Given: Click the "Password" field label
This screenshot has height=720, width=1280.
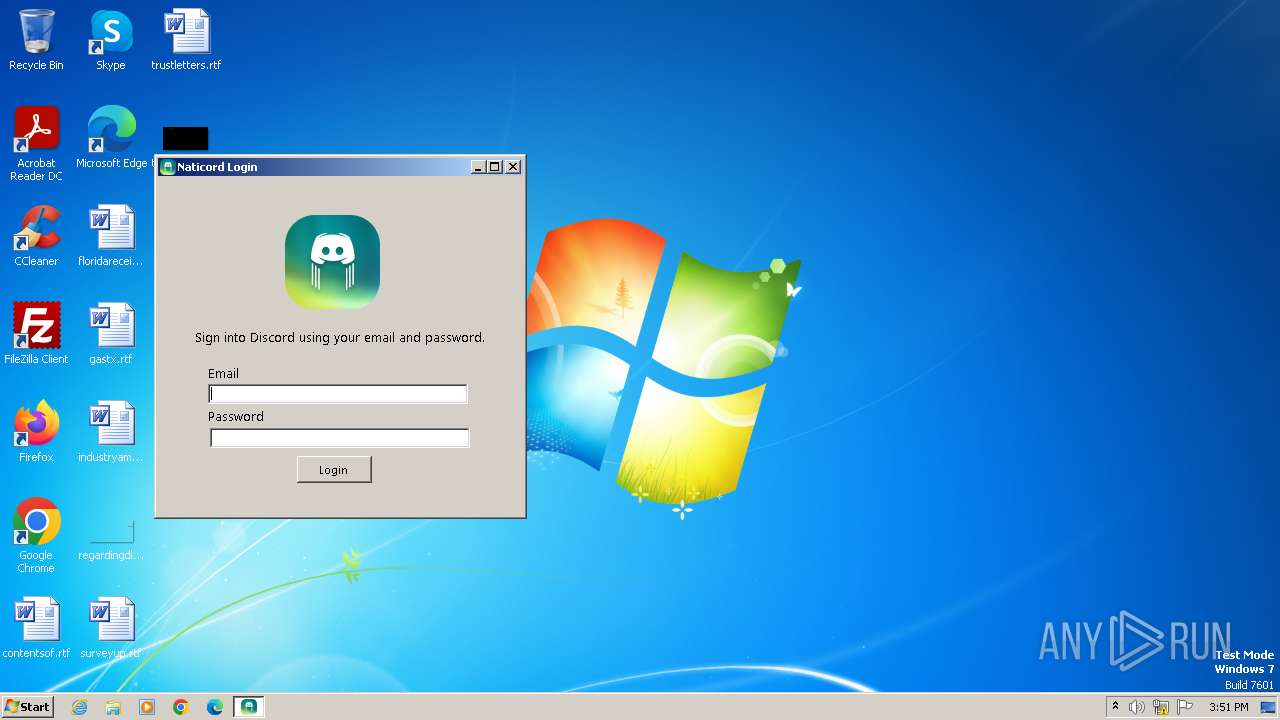Looking at the screenshot, I should (x=236, y=417).
